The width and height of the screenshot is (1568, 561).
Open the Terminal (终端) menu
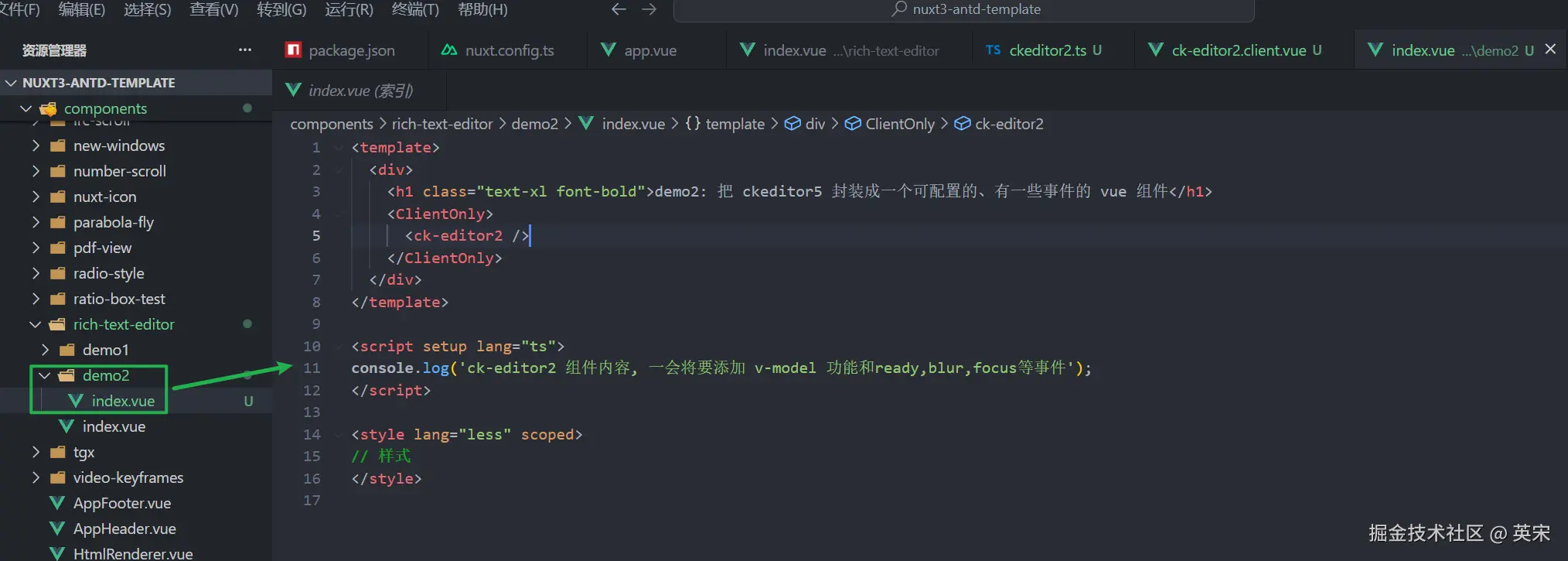[x=415, y=9]
